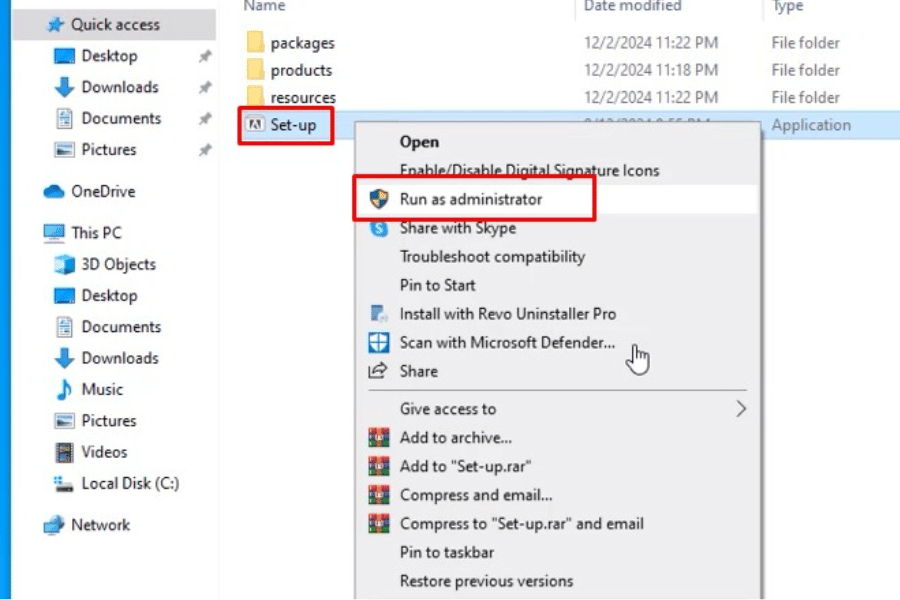Select the resources folder row

303,98
